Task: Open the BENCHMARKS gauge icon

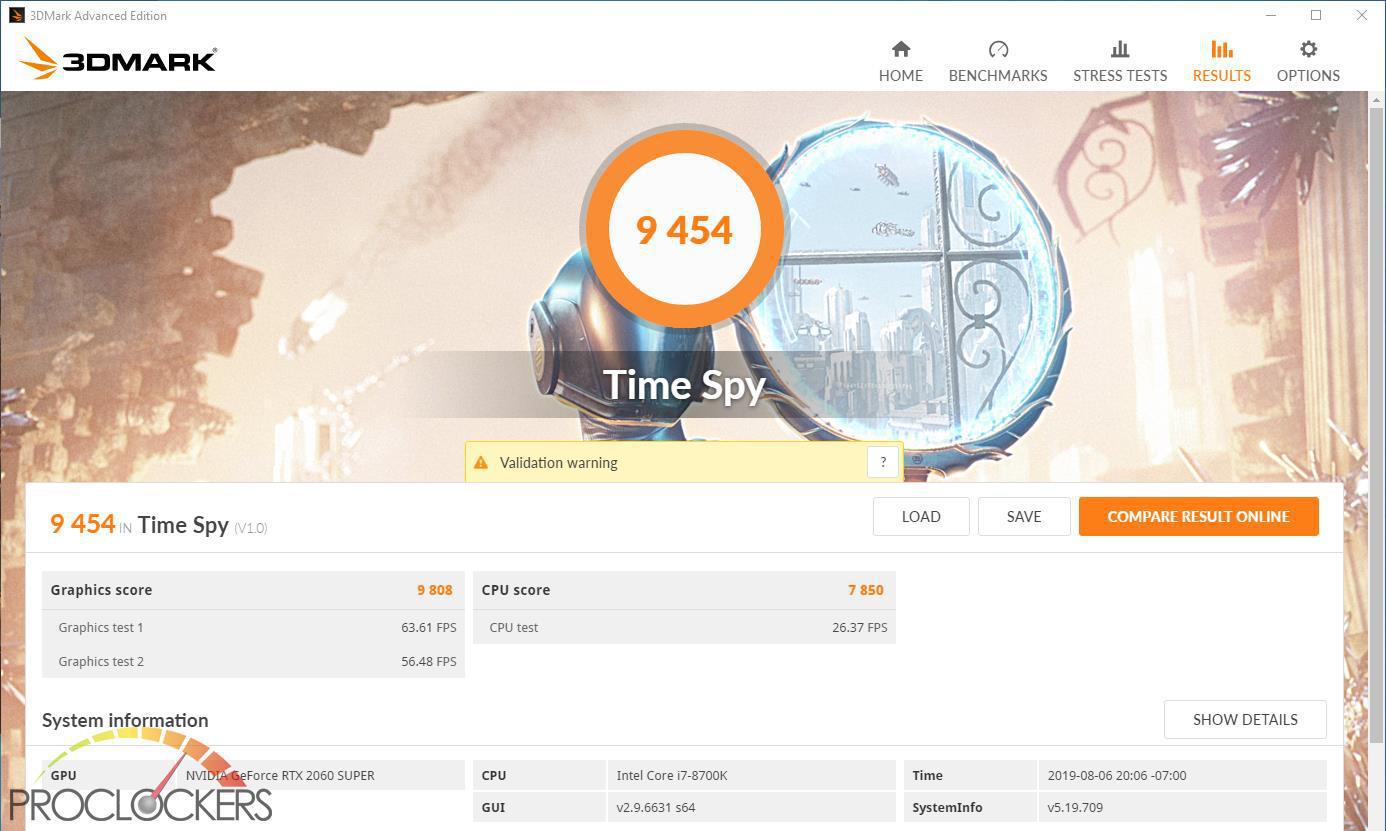Action: pos(998,49)
